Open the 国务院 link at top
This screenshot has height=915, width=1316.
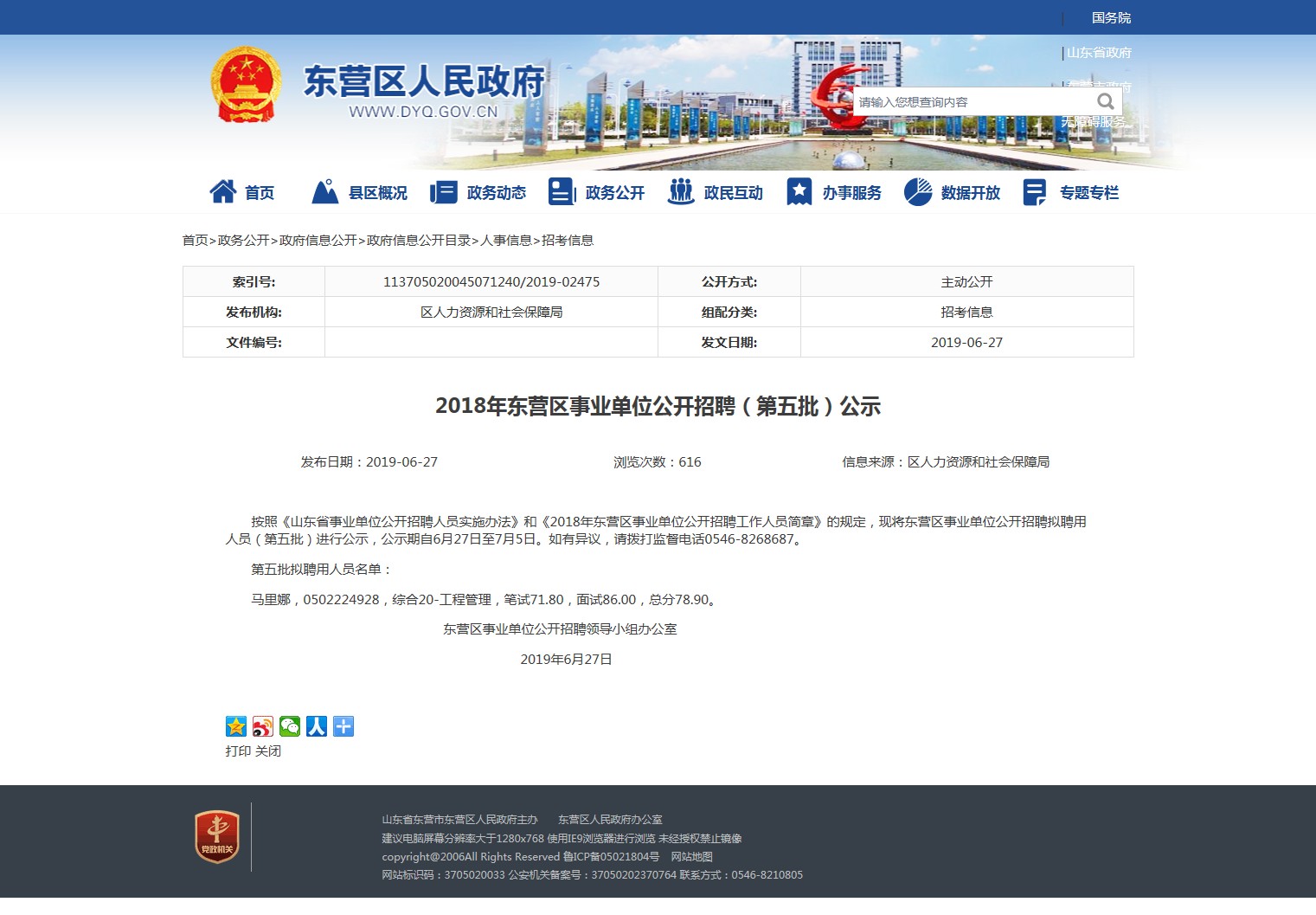[1111, 18]
